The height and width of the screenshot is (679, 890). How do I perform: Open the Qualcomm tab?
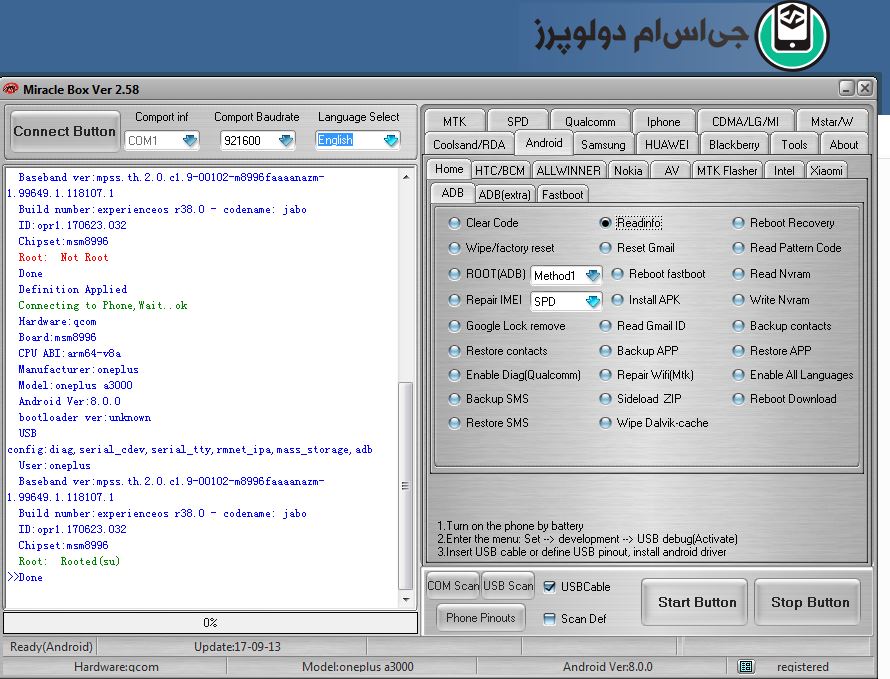[590, 121]
